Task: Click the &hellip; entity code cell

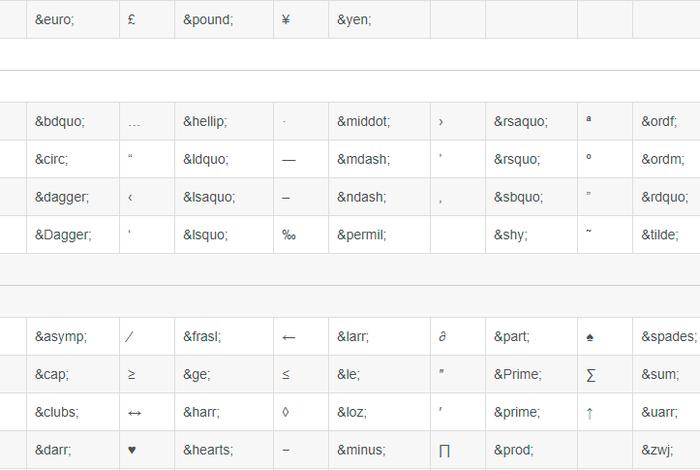Action: tap(205, 121)
